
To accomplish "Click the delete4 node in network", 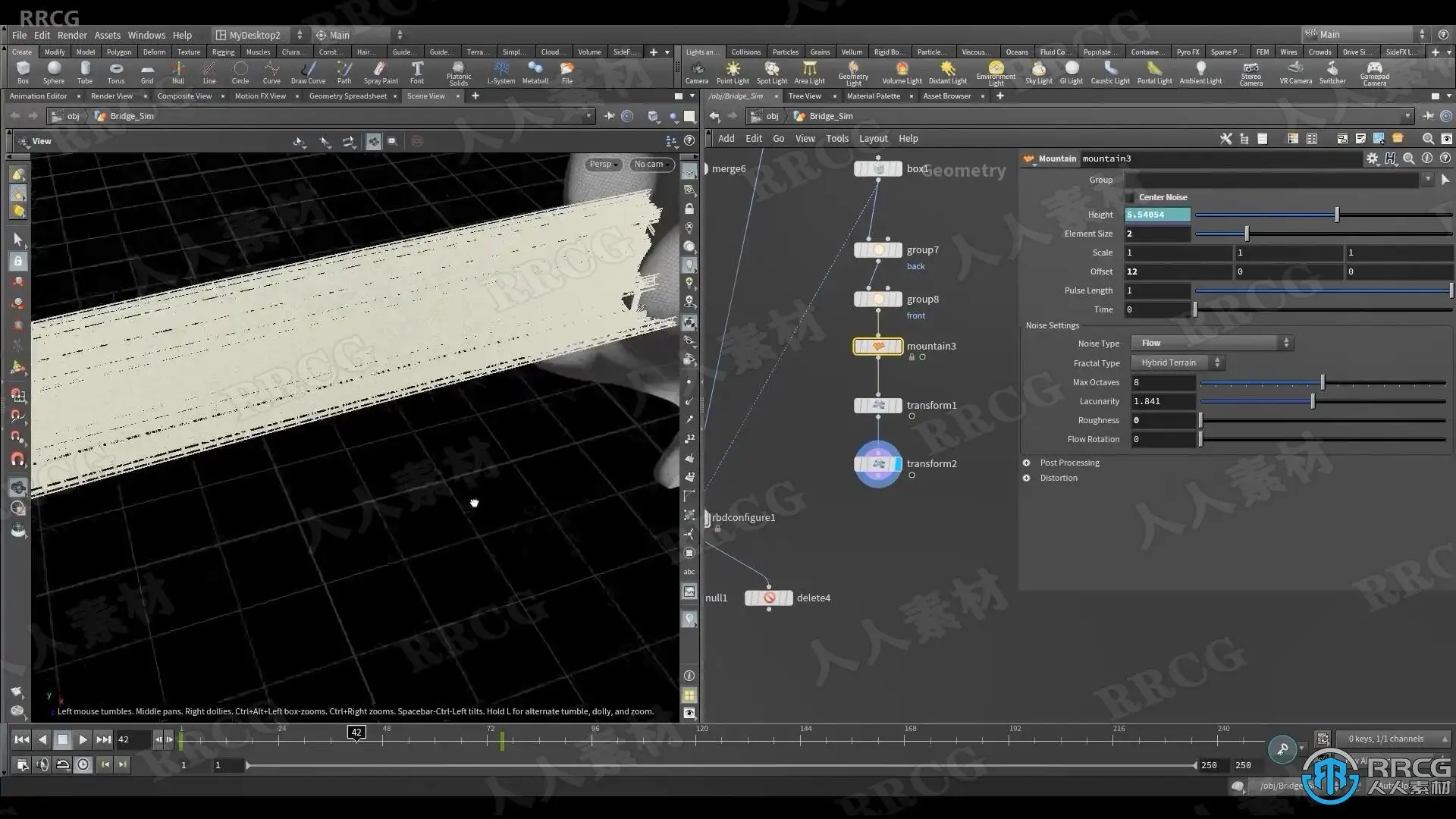I will [769, 598].
